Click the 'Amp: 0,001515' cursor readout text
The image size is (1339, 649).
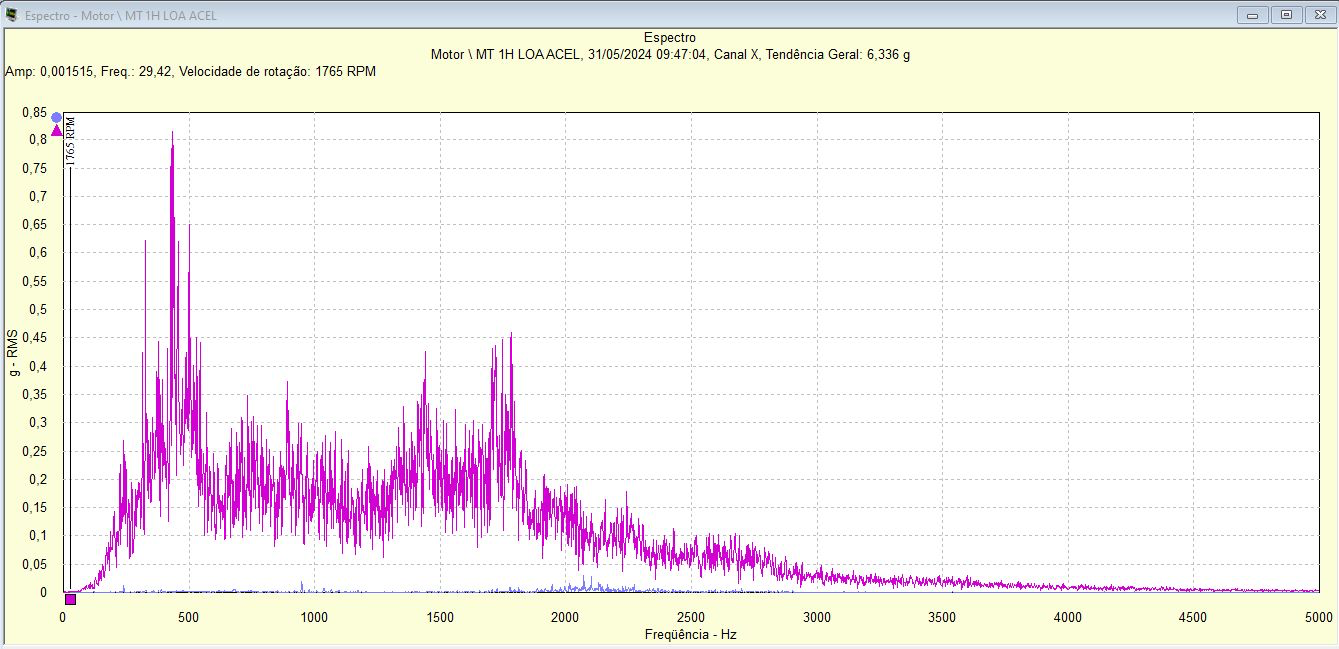tap(49, 72)
